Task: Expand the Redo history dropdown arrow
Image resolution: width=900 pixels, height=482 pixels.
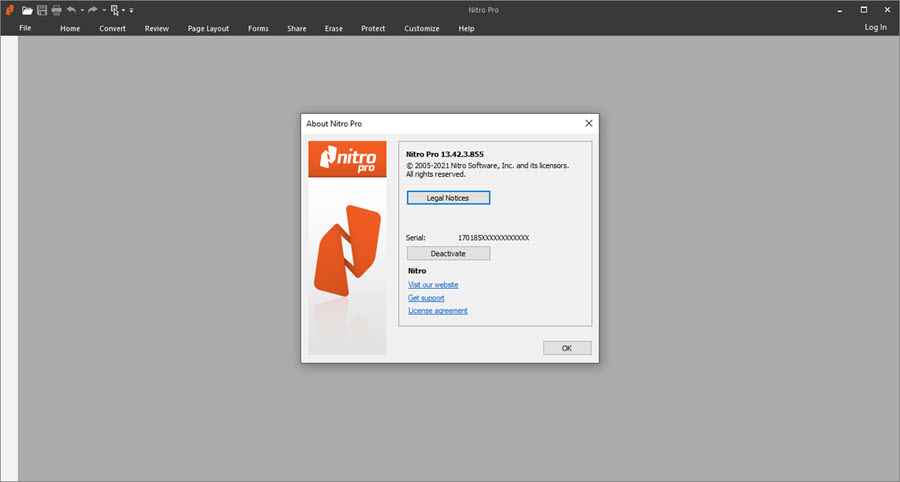Action: pyautogui.click(x=104, y=10)
